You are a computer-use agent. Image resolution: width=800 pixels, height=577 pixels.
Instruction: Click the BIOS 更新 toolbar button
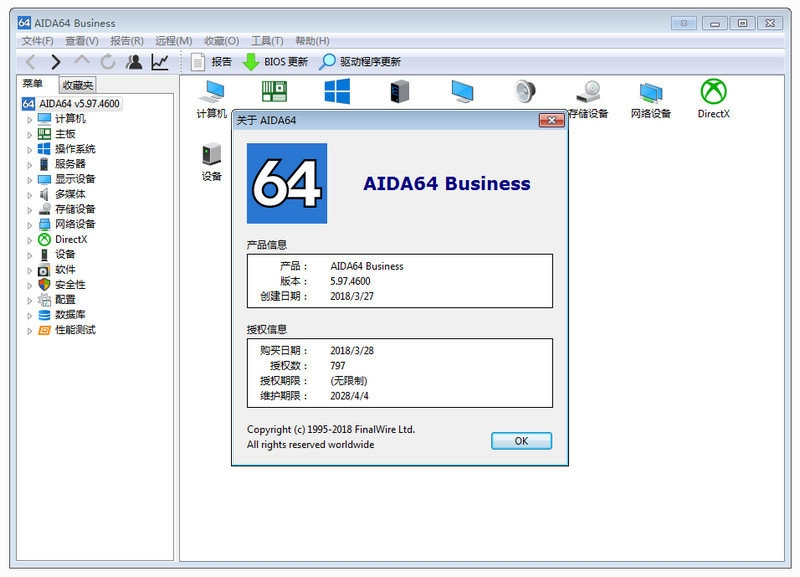(x=274, y=62)
